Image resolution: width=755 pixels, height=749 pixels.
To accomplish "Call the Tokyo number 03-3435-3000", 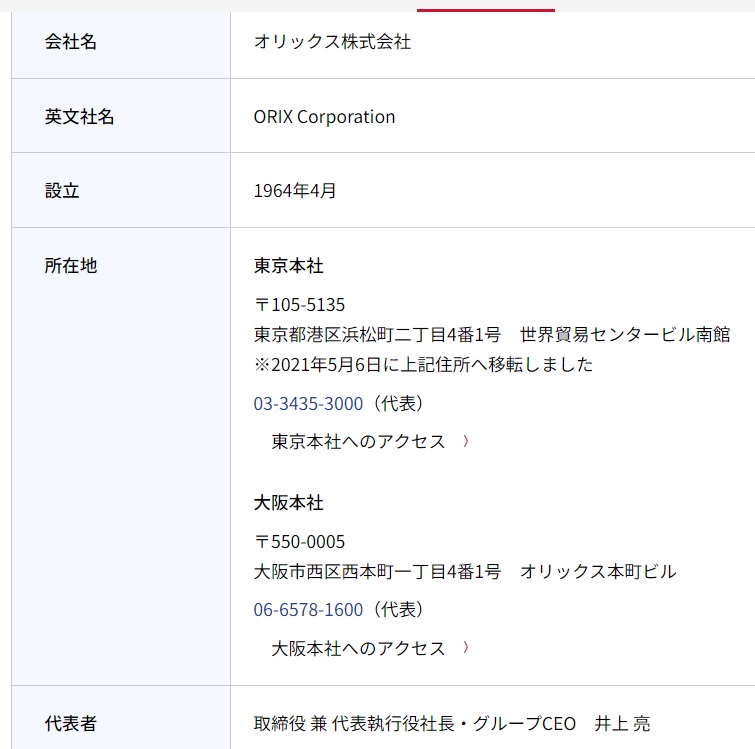I will 308,403.
